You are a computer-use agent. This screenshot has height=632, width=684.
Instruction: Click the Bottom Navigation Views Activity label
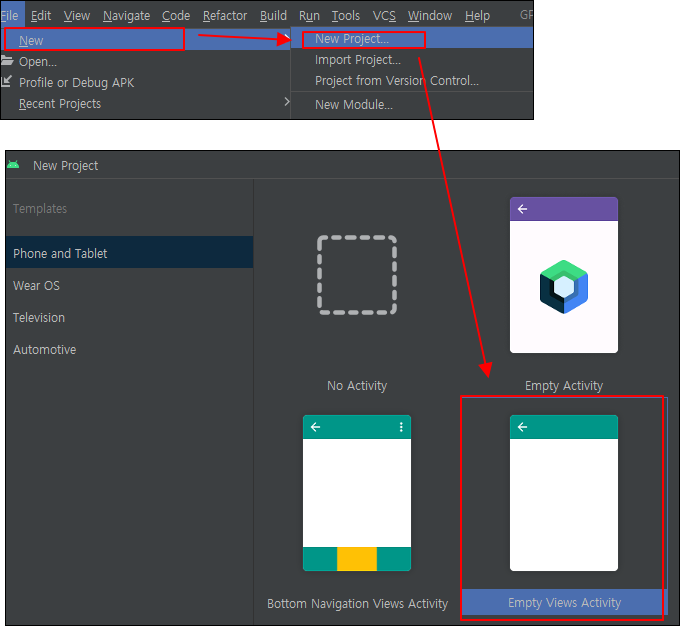357,603
